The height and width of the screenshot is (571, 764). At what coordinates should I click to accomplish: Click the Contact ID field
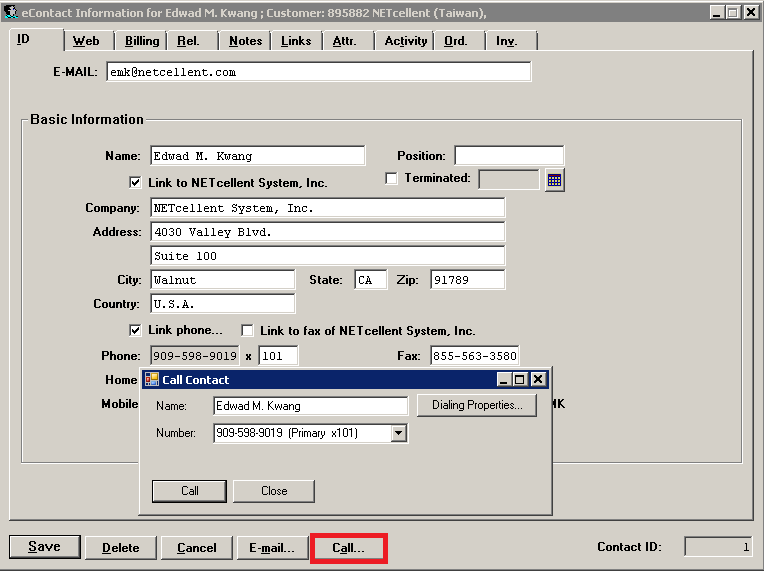tap(718, 546)
